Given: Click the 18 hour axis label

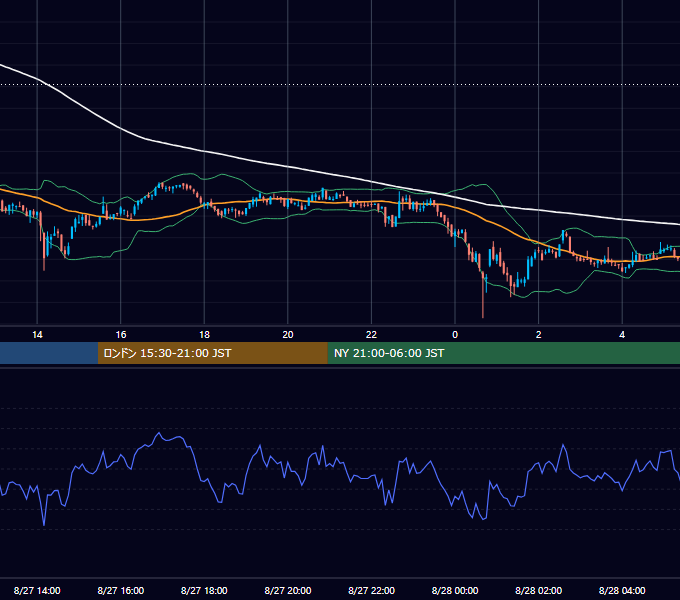Looking at the screenshot, I should (204, 335).
